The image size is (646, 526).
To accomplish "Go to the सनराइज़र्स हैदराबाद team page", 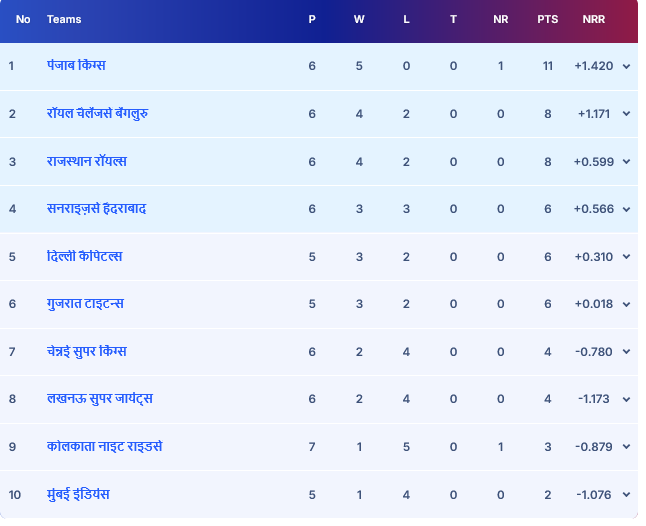I will click(96, 209).
